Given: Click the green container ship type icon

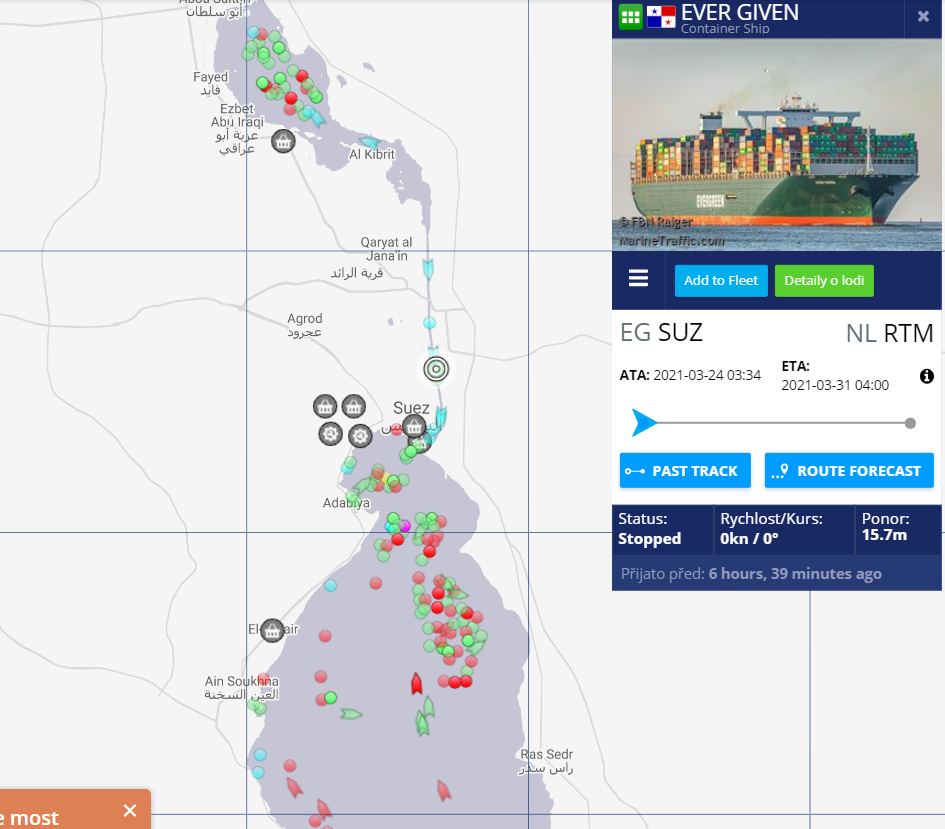Looking at the screenshot, I should [630, 16].
